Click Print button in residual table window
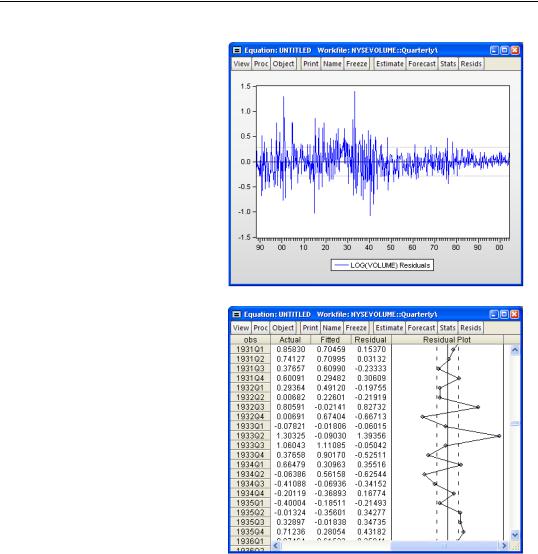 coord(310,328)
